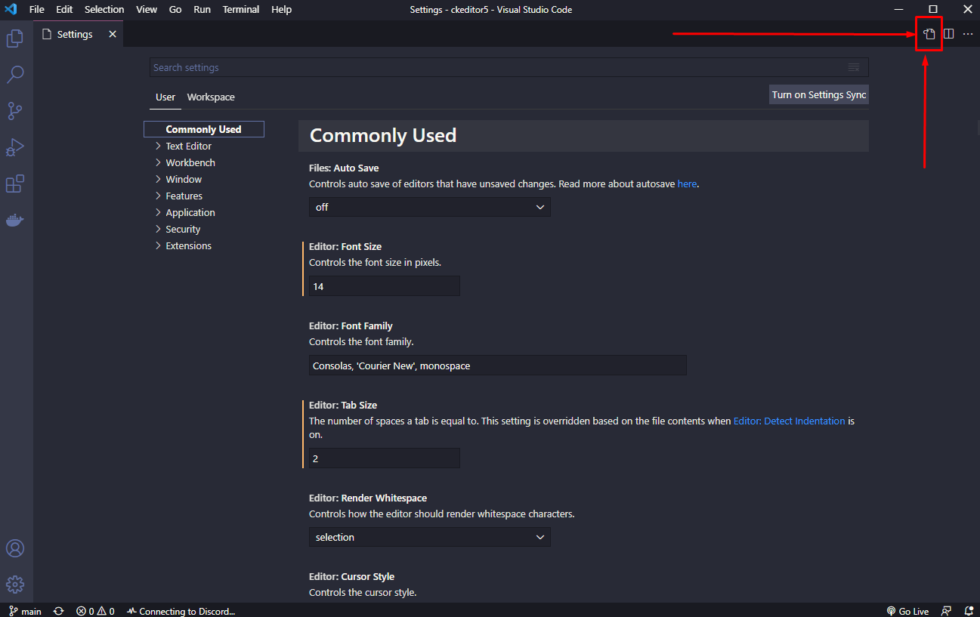980x617 pixels.
Task: Open the Docker view in activity bar
Action: [x=15, y=220]
